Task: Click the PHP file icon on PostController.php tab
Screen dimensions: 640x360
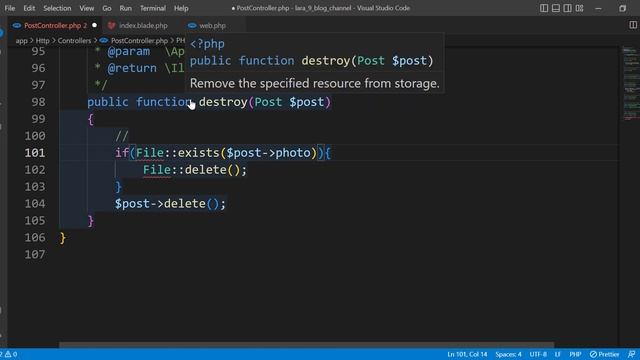Action: coord(16,25)
